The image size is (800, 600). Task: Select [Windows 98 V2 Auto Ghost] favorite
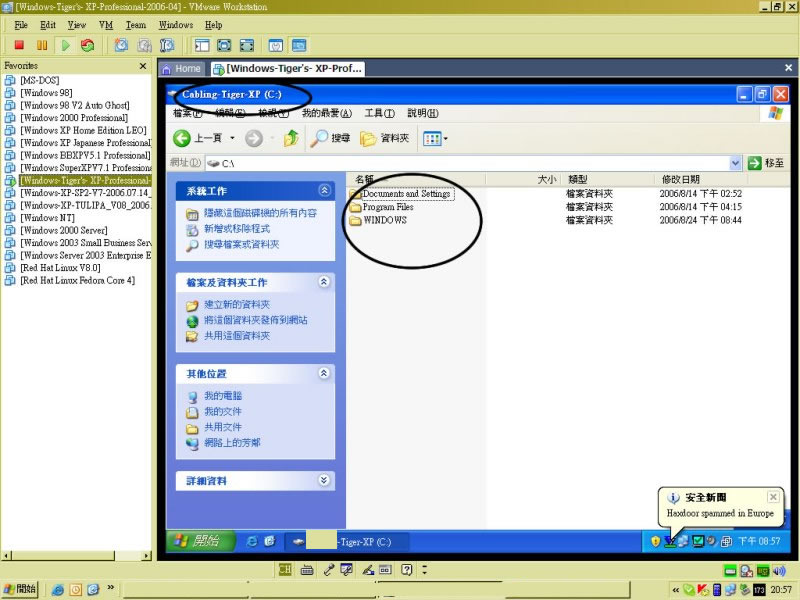tap(75, 105)
